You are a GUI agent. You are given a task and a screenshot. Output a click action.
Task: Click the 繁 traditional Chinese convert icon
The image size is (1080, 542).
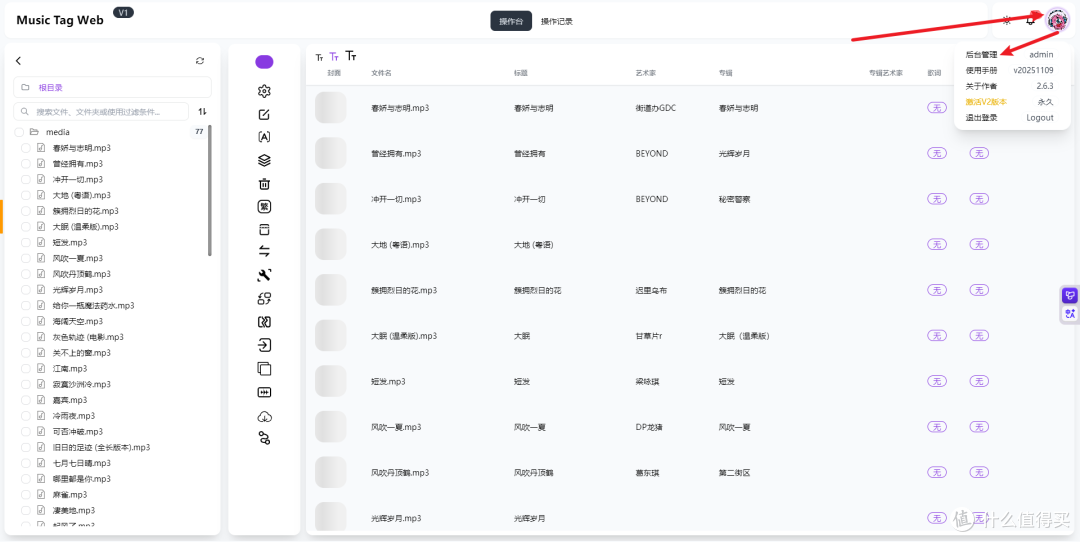tap(264, 207)
